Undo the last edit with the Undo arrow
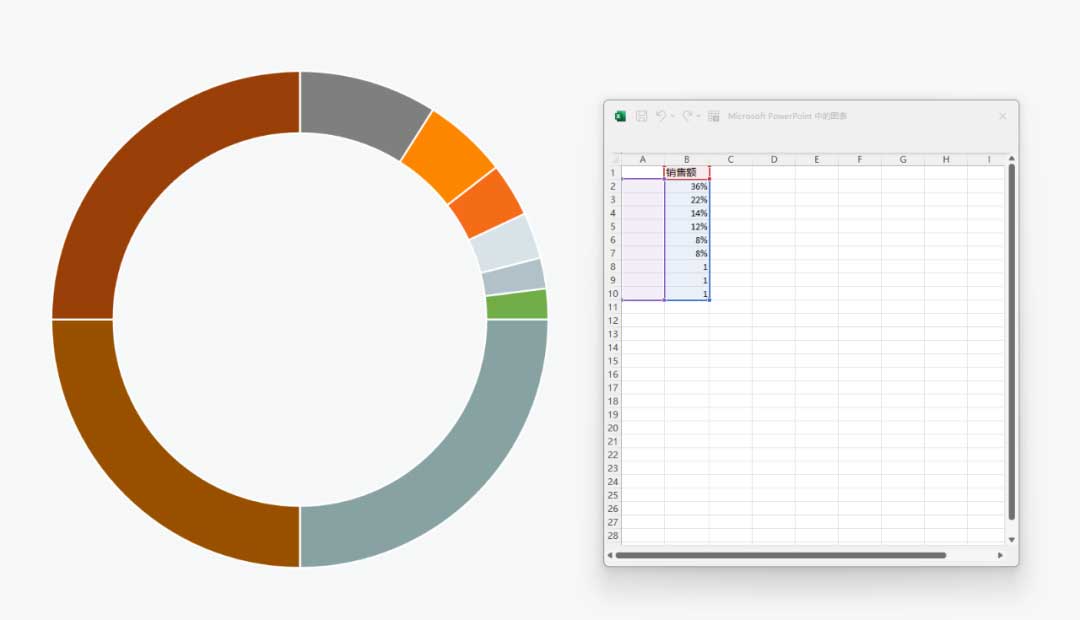 [661, 117]
